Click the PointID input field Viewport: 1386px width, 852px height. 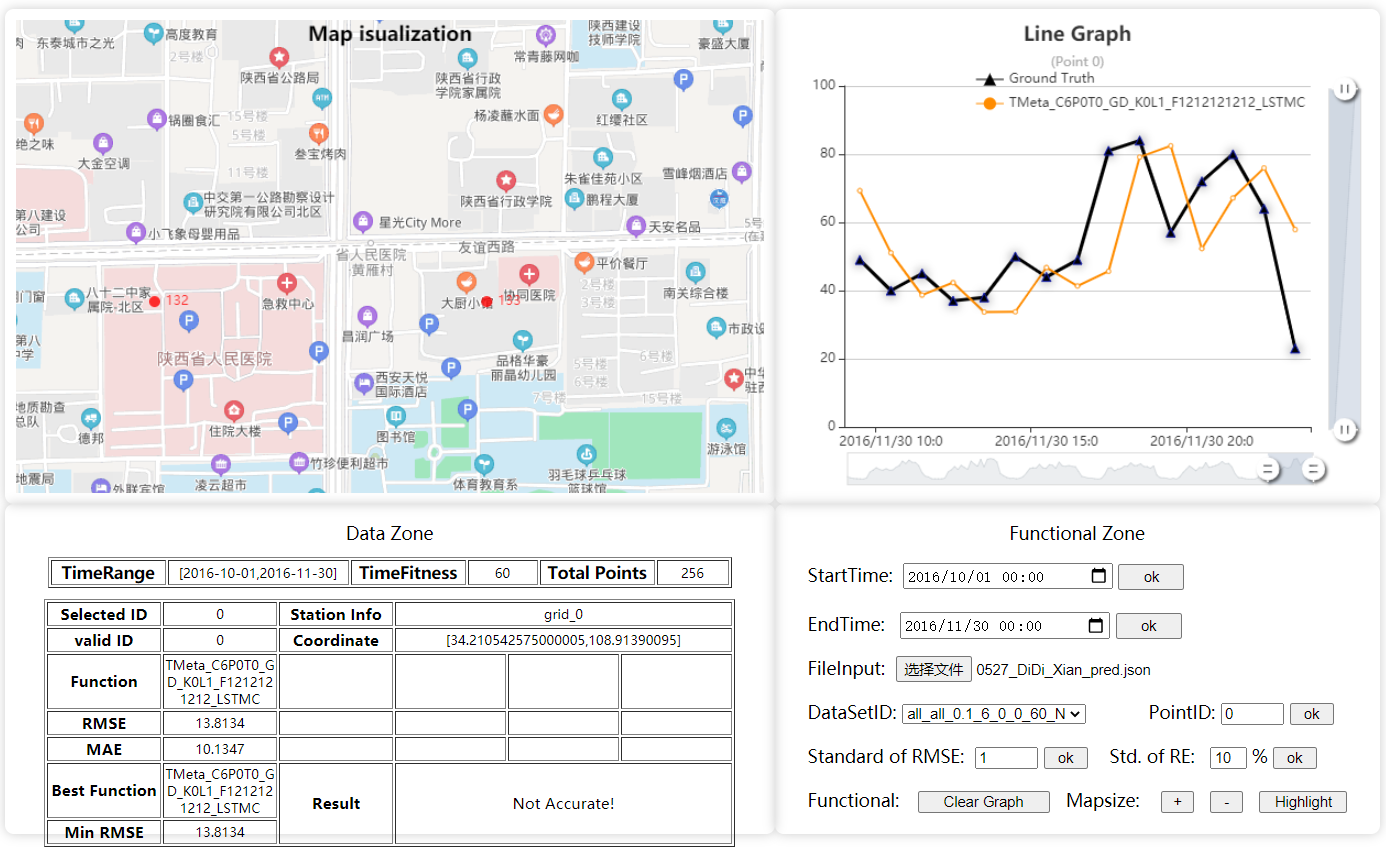(x=1252, y=714)
